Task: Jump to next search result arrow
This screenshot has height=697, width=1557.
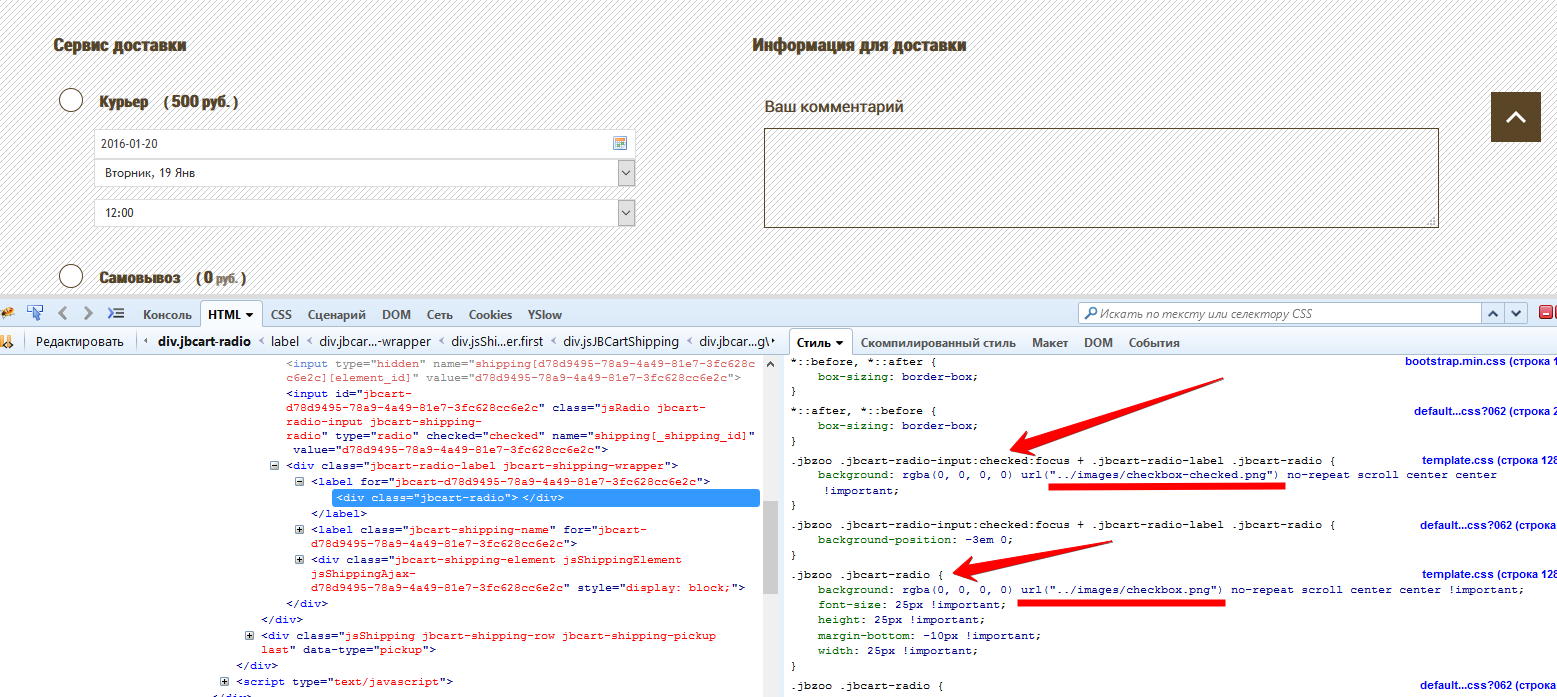Action: point(1517,313)
